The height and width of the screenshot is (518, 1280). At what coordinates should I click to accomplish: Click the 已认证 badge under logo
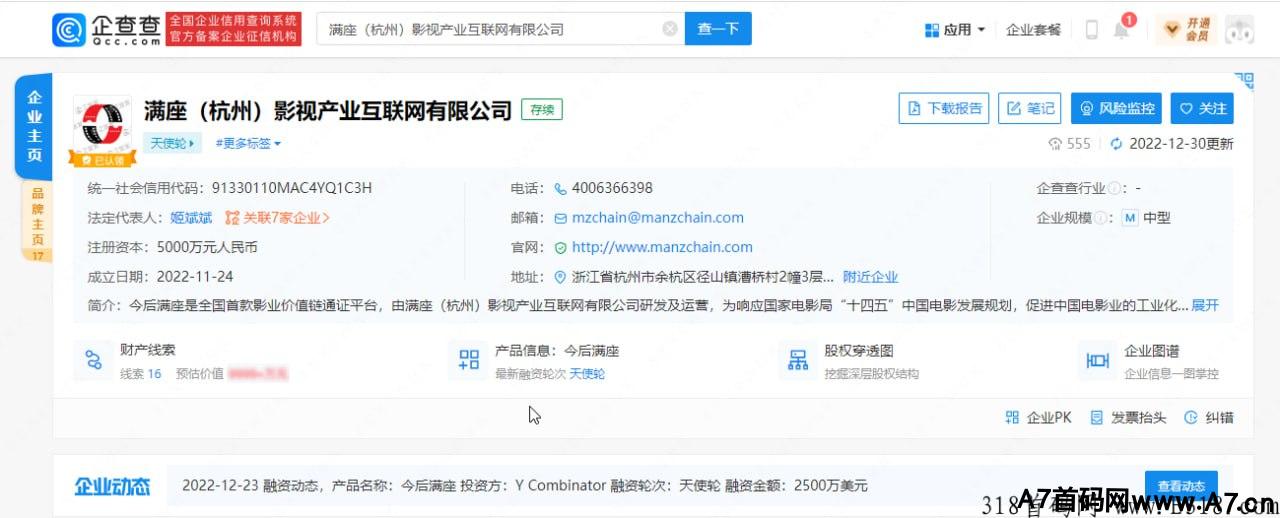click(x=102, y=159)
